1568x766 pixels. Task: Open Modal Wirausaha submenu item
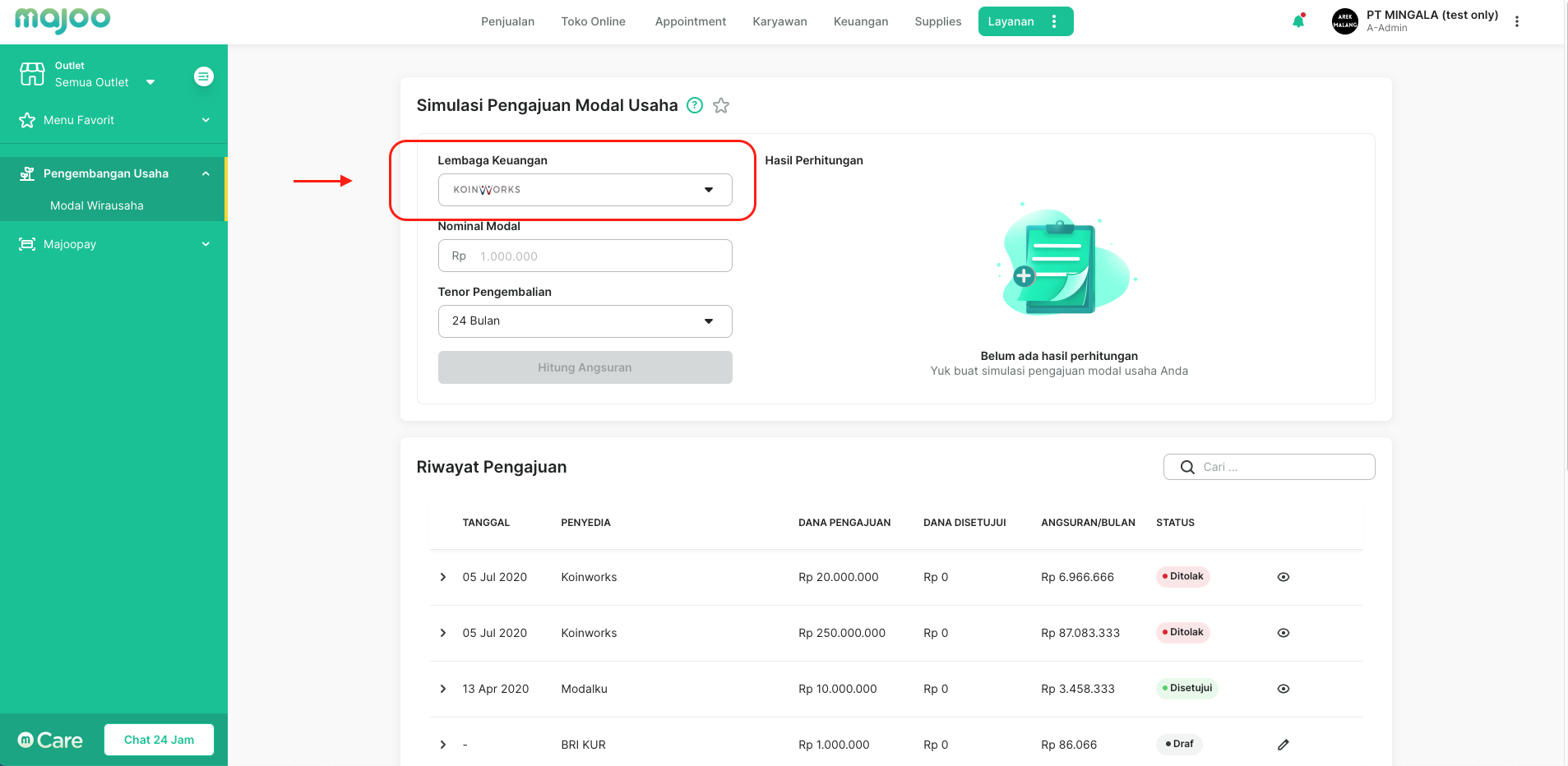tap(97, 205)
